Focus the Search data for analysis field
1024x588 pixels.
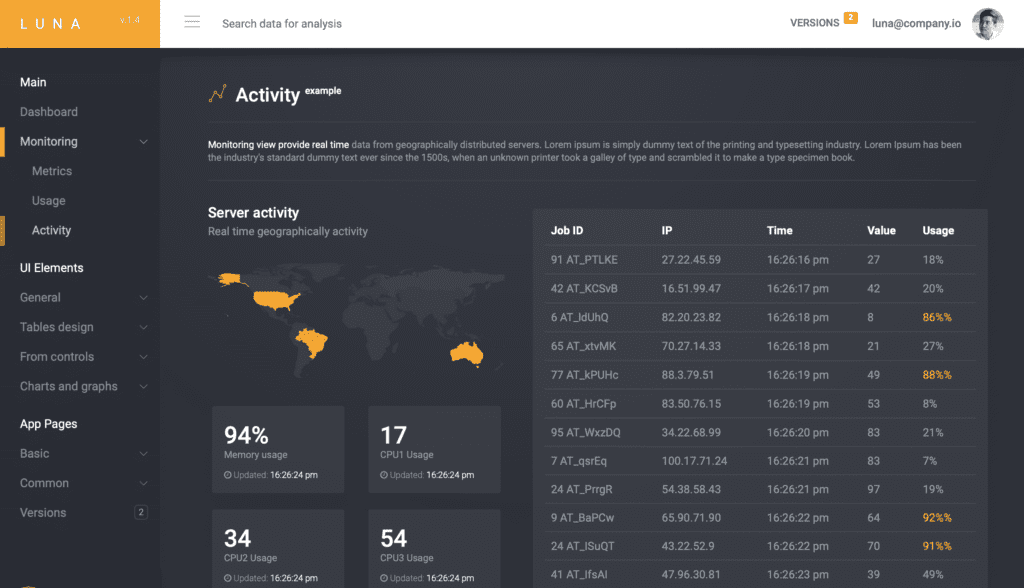281,24
